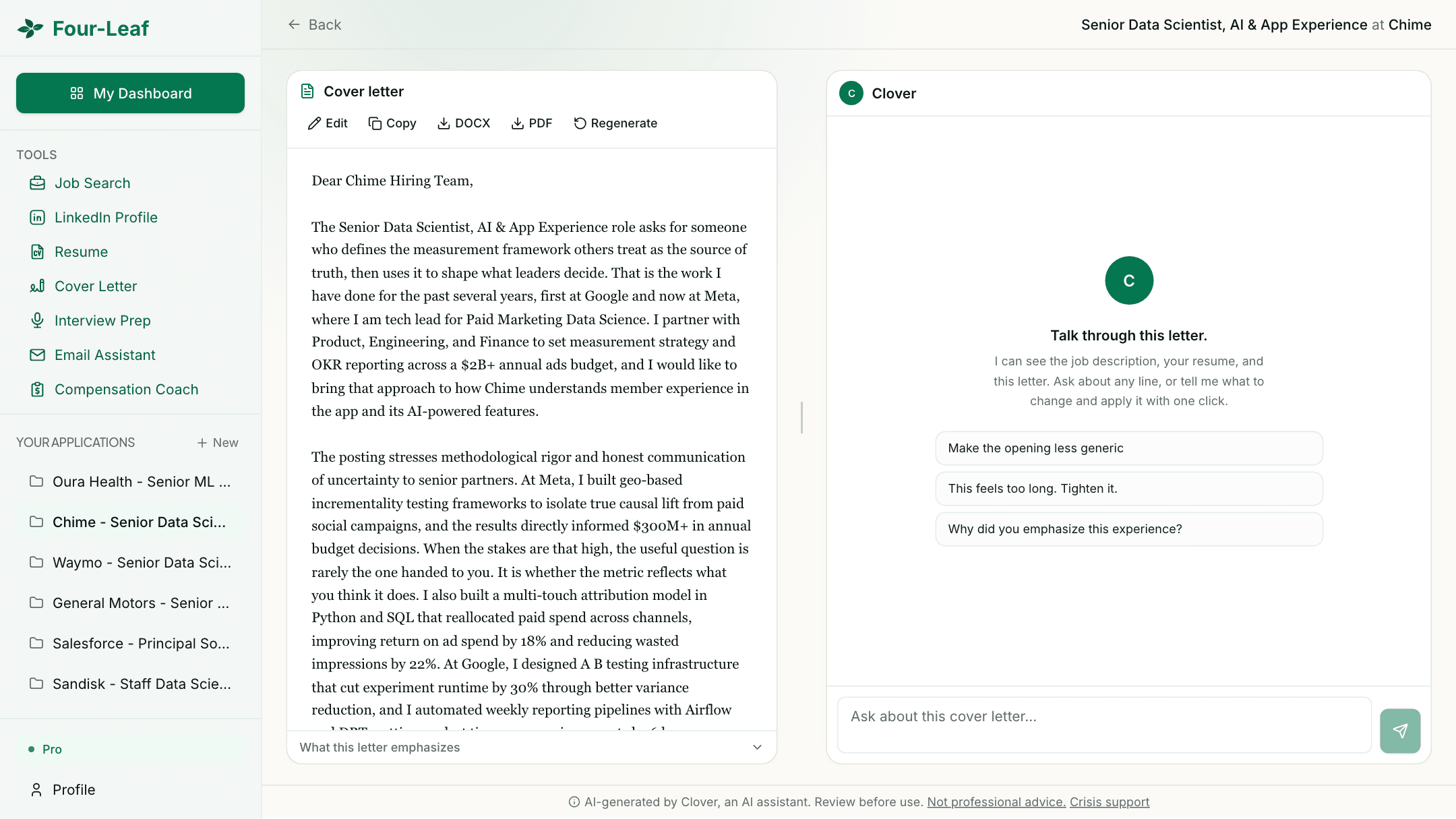Regenerate the cover letter

615,123
